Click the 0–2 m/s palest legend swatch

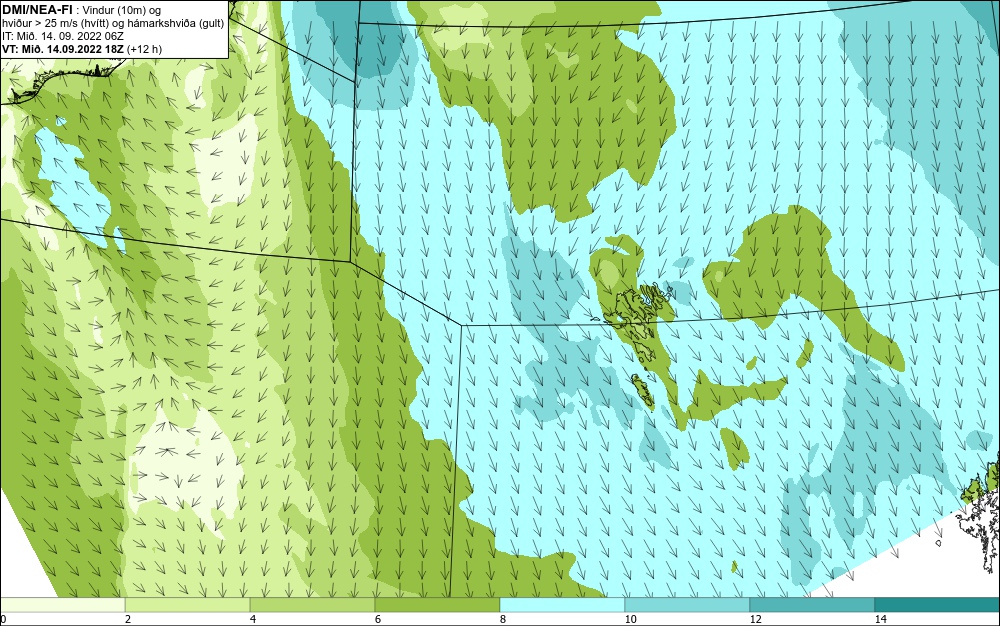pyautogui.click(x=62, y=604)
